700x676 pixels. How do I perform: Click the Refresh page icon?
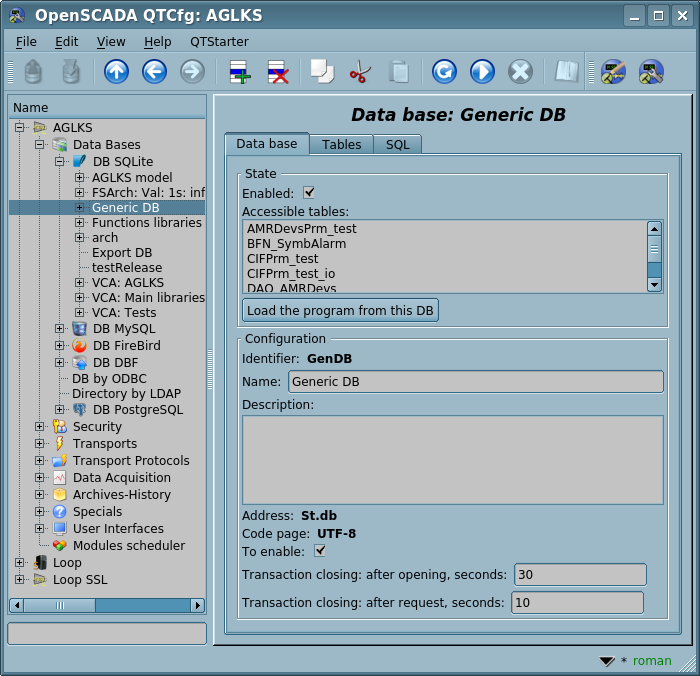(x=444, y=71)
